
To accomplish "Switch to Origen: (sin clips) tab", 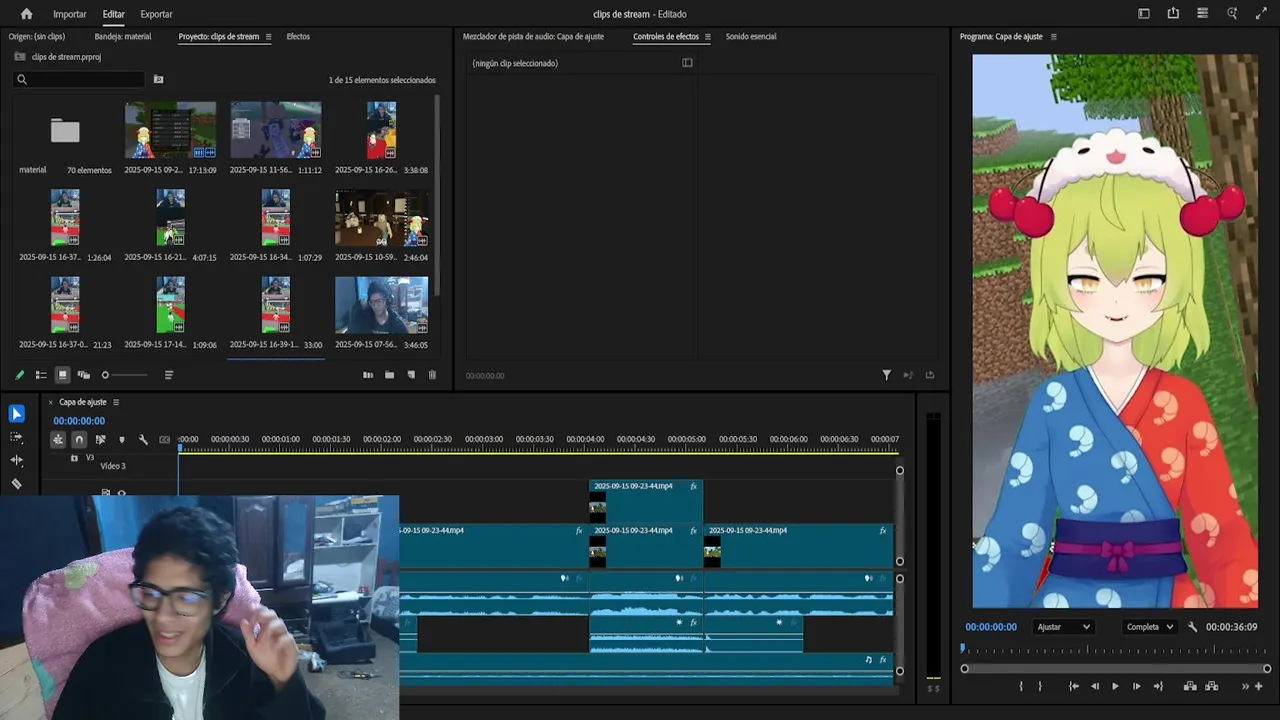I will click(37, 37).
